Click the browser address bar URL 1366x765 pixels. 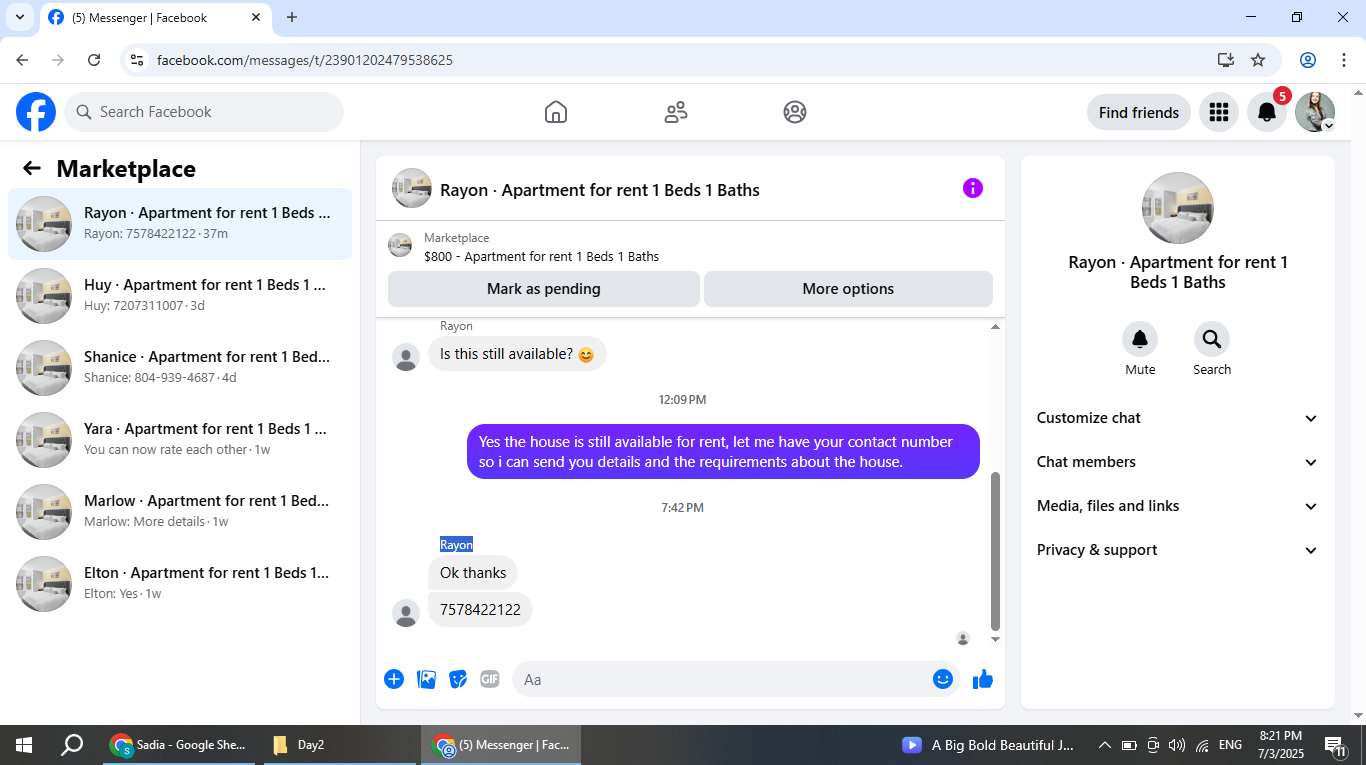(x=305, y=60)
